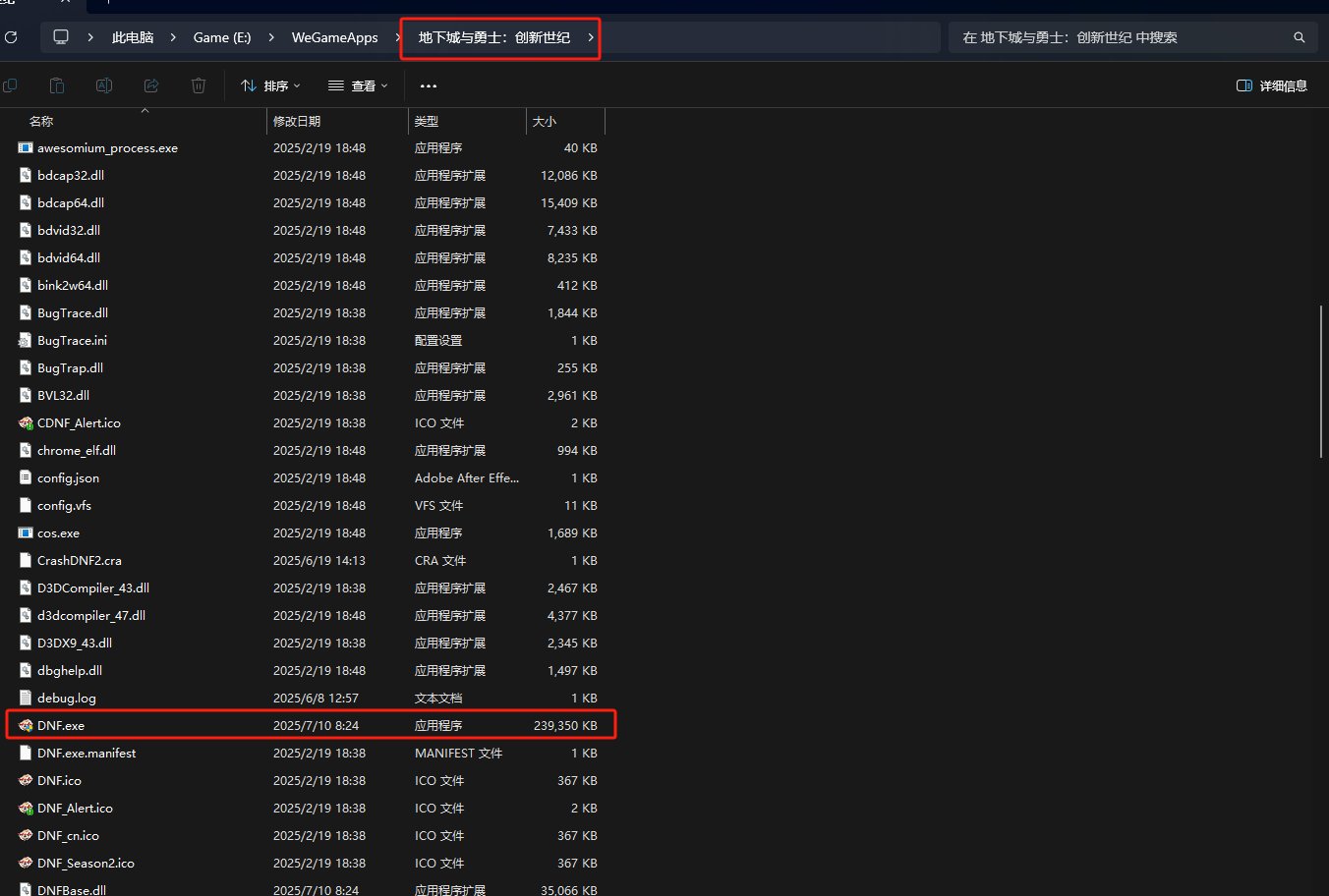
Task: Select the file bink2w64.dll
Action: 73,285
